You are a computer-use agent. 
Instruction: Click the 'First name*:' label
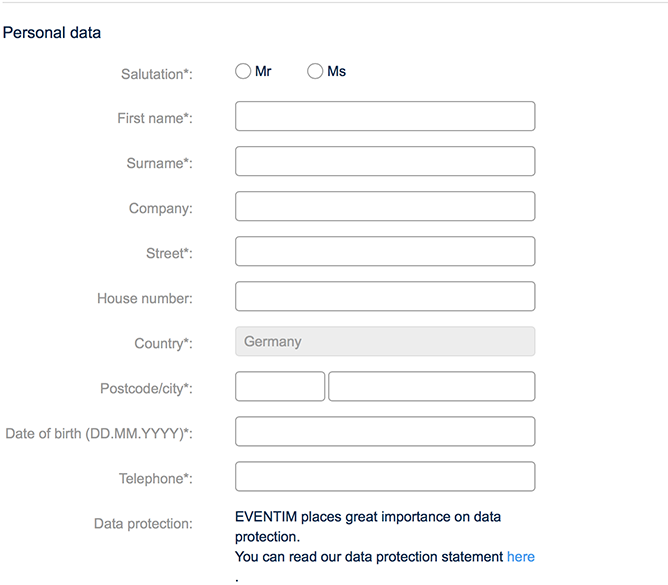[x=155, y=118]
